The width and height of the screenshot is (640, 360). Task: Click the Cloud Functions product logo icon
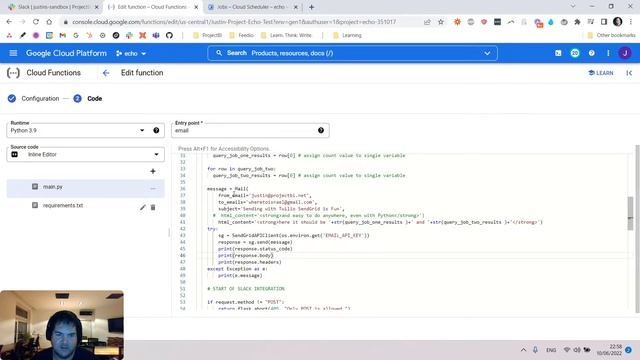click(13, 73)
